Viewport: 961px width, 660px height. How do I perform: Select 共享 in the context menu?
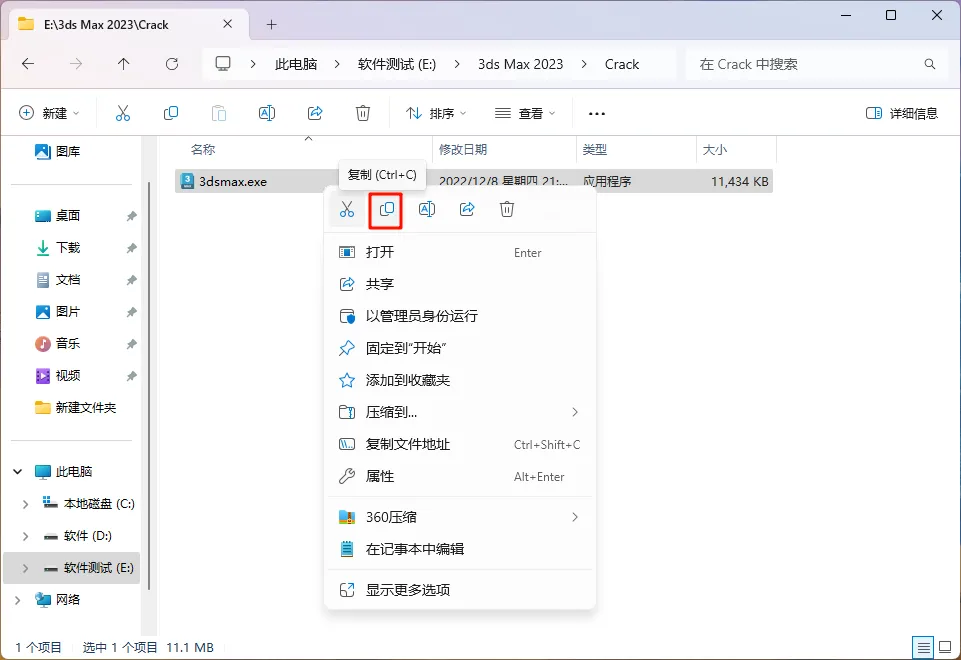(x=460, y=284)
